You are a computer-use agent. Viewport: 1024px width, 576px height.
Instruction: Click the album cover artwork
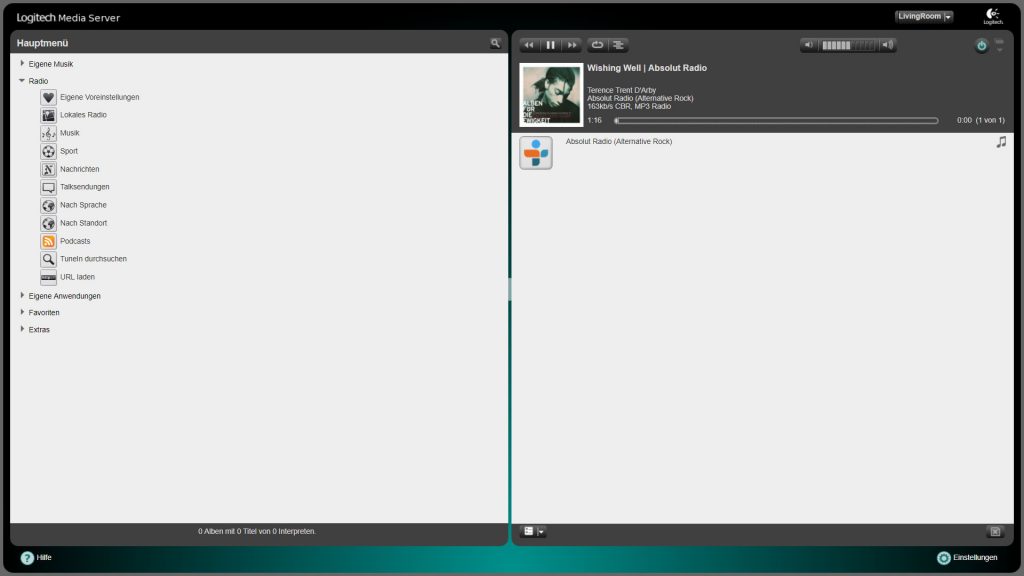pyautogui.click(x=551, y=95)
